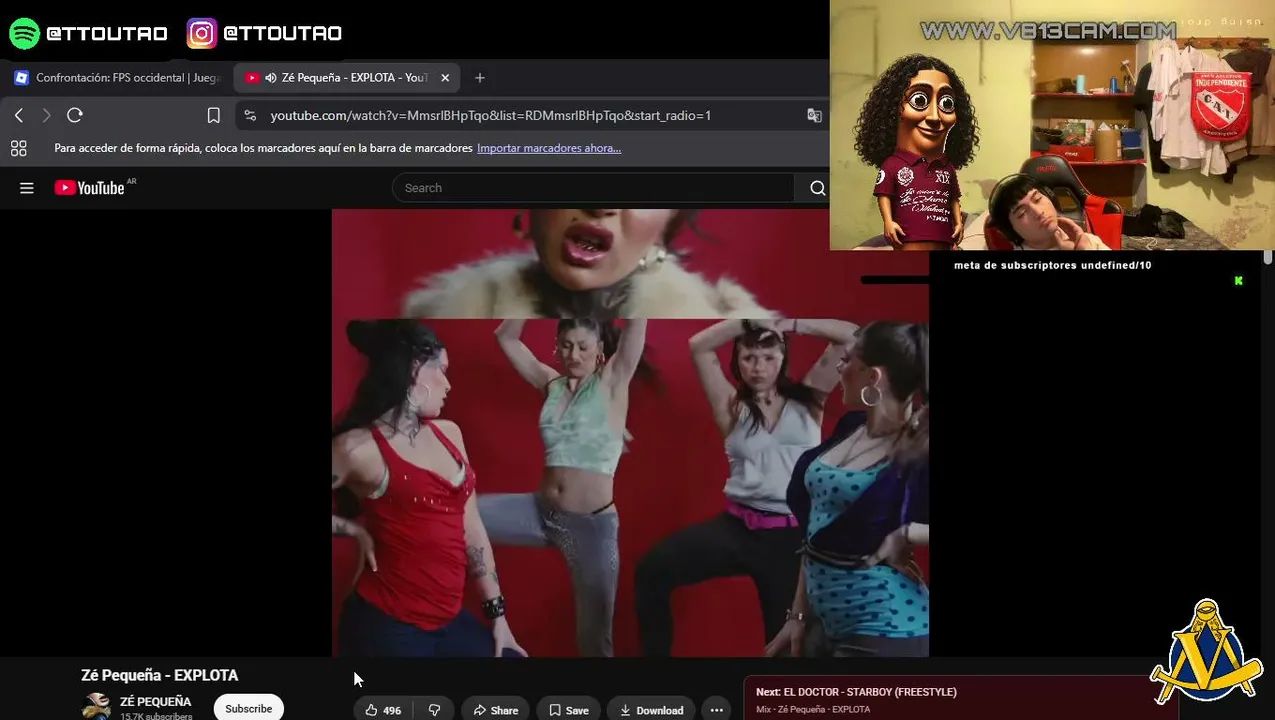Switch to the Confrontación: FPS occidental tab
Screen dimensions: 1275x720
(117, 78)
